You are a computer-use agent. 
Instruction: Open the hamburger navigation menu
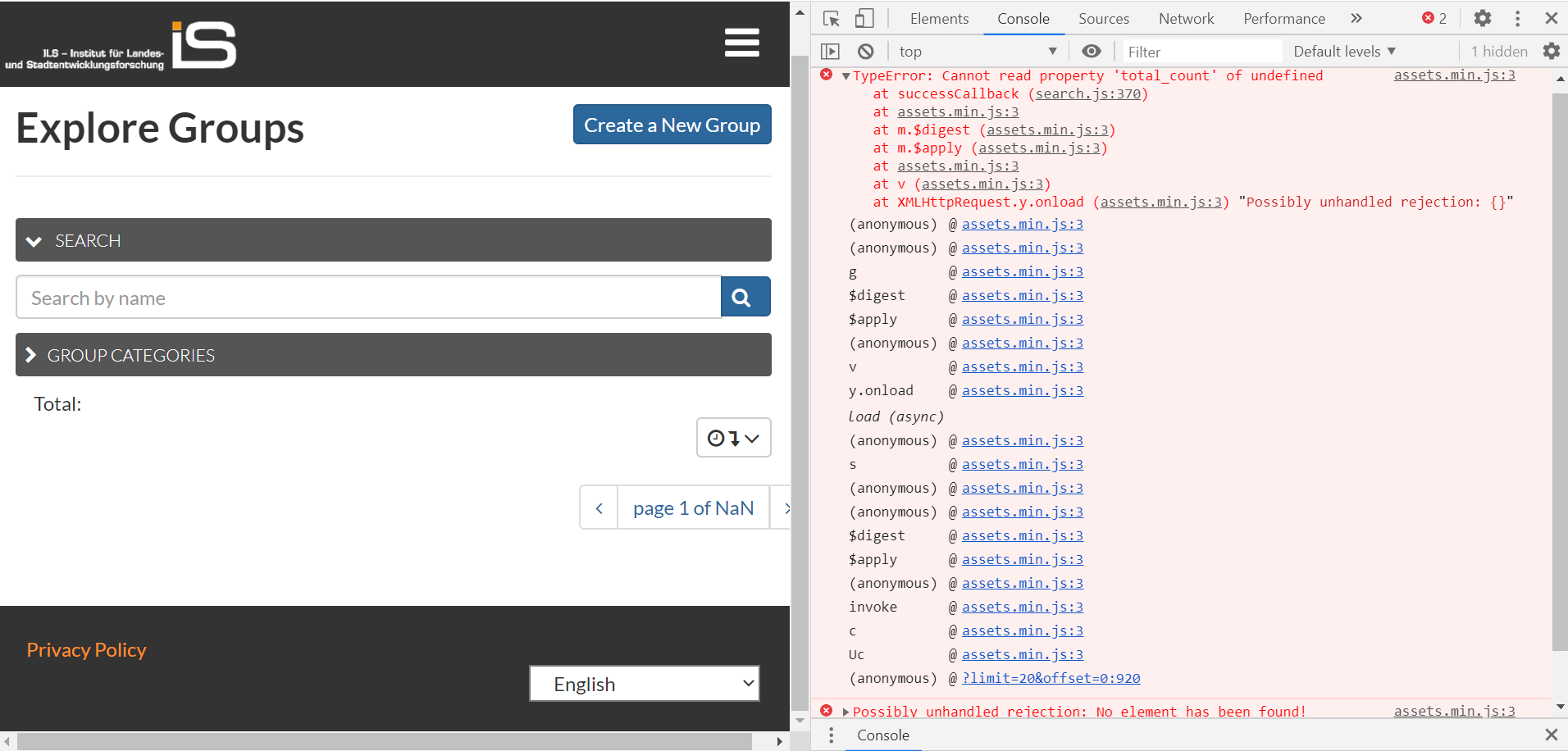pyautogui.click(x=741, y=43)
